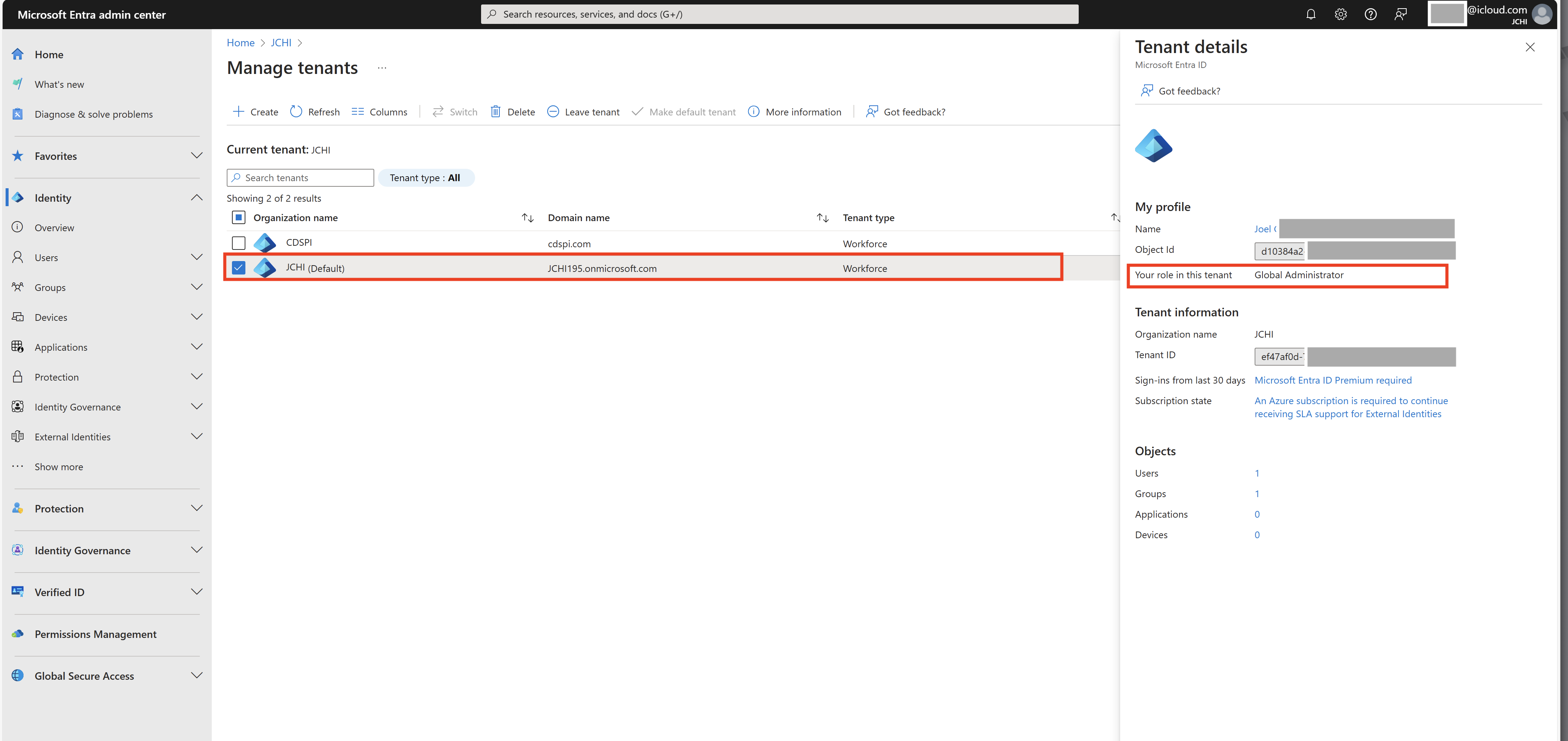1568x741 pixels.
Task: Click the Identity diamond icon in sidebar
Action: point(18,198)
